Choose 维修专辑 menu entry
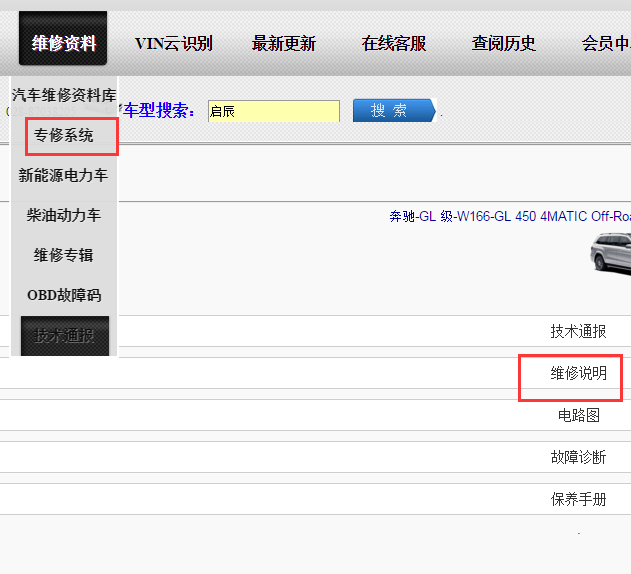 (64, 255)
